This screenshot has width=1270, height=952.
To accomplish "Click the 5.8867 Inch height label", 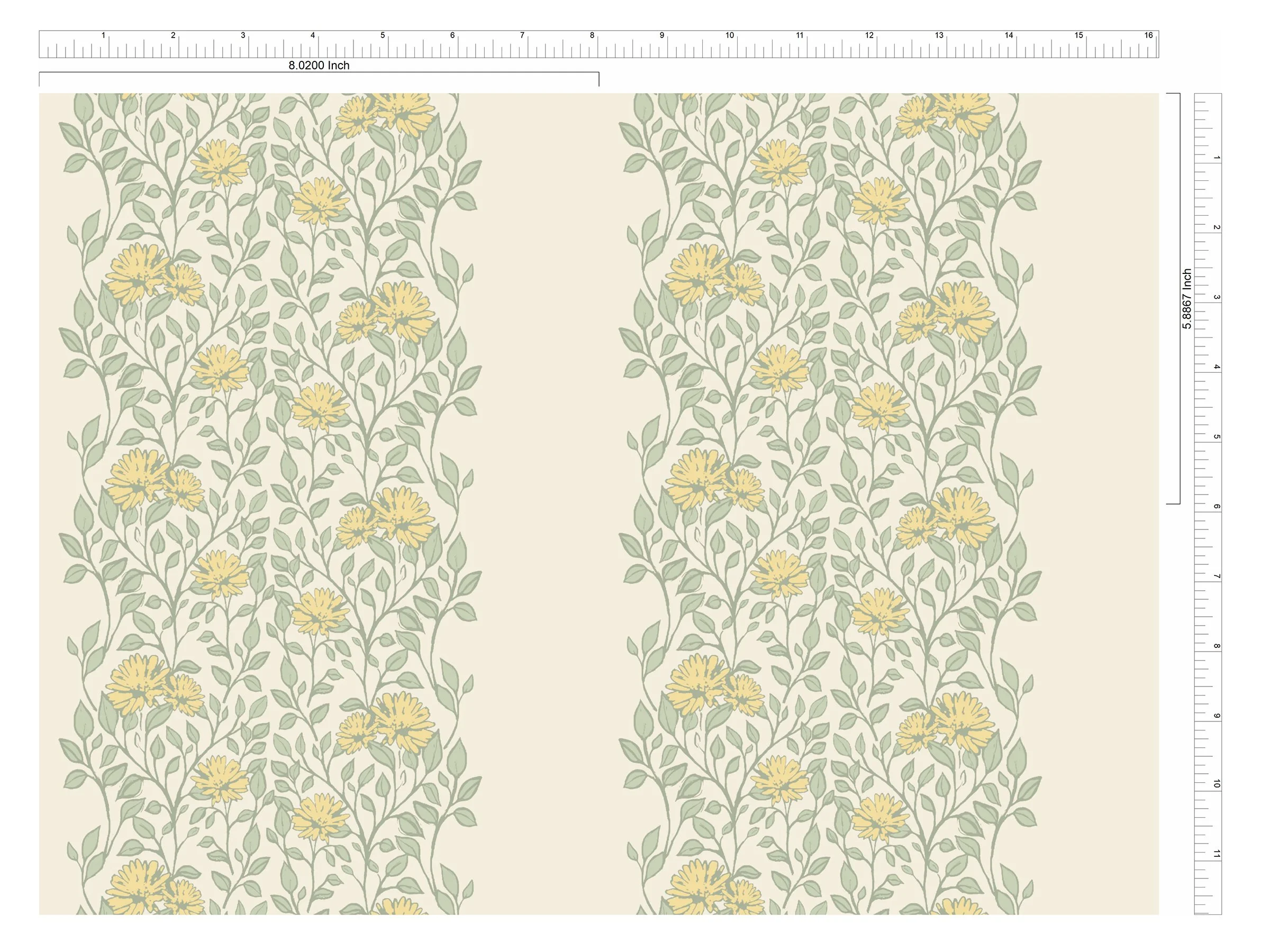I will coord(1187,298).
